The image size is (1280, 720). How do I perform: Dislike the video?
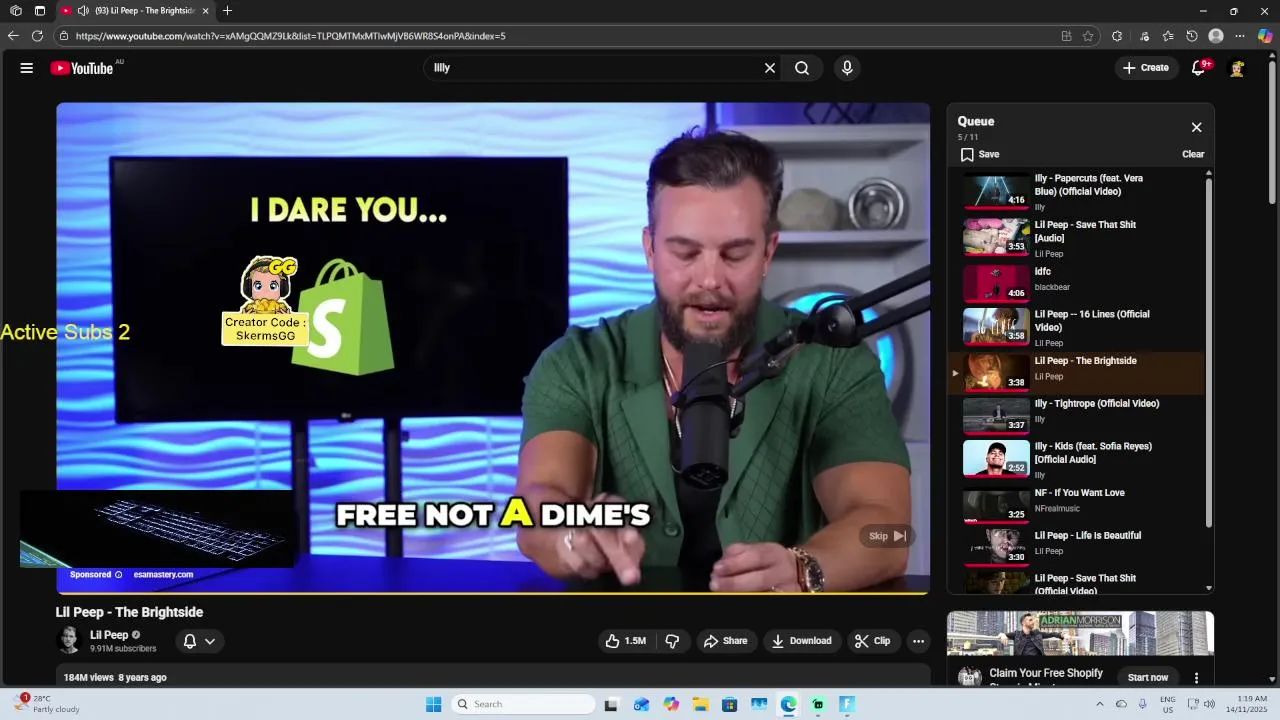tap(672, 641)
